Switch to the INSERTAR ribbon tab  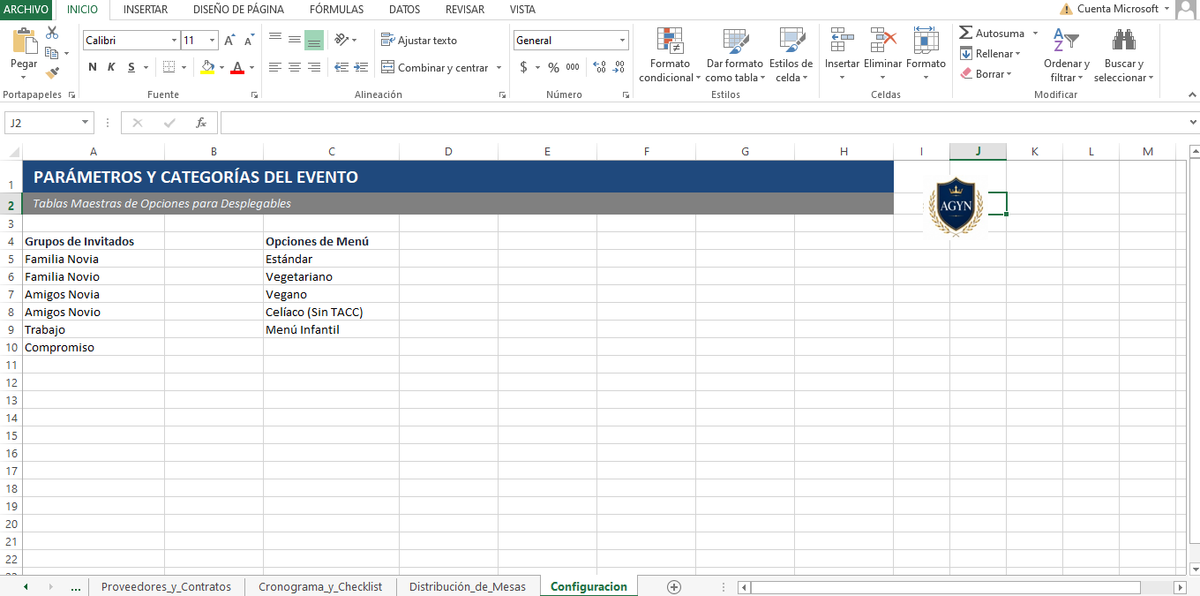click(145, 9)
